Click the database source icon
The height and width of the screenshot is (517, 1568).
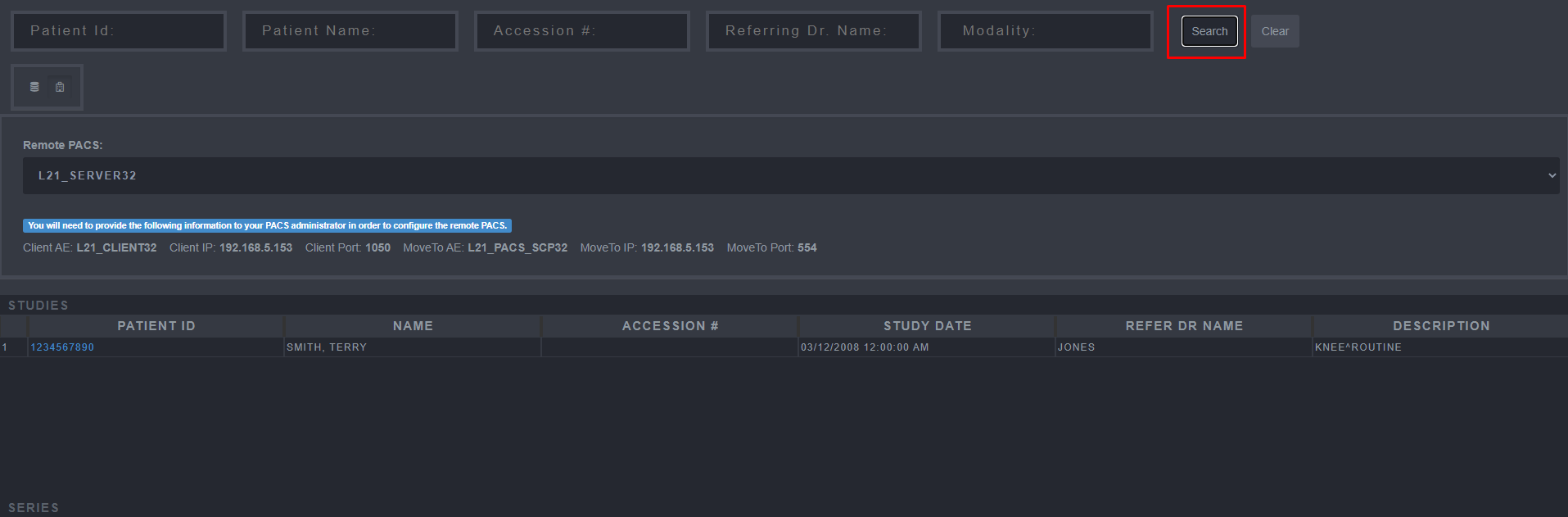(x=34, y=87)
